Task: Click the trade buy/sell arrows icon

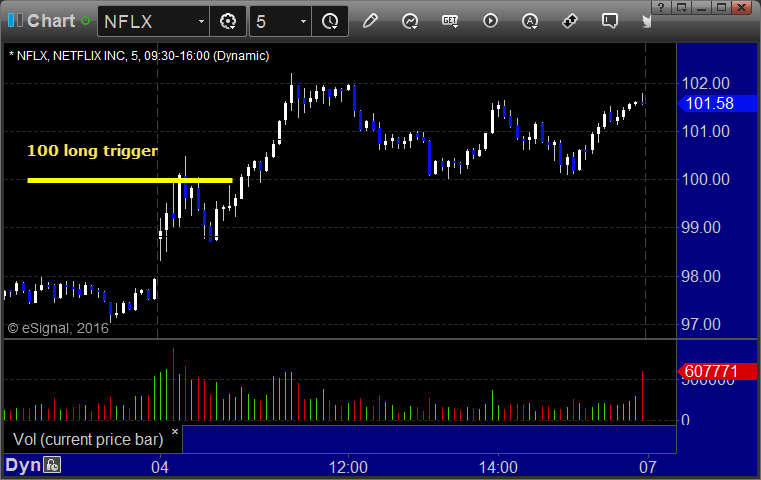Action: [570, 21]
